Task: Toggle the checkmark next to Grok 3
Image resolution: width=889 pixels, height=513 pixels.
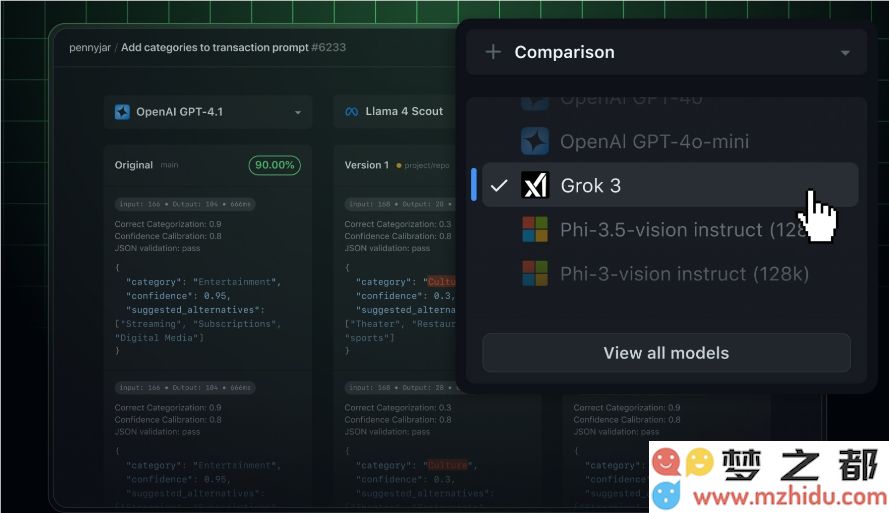Action: [x=499, y=185]
